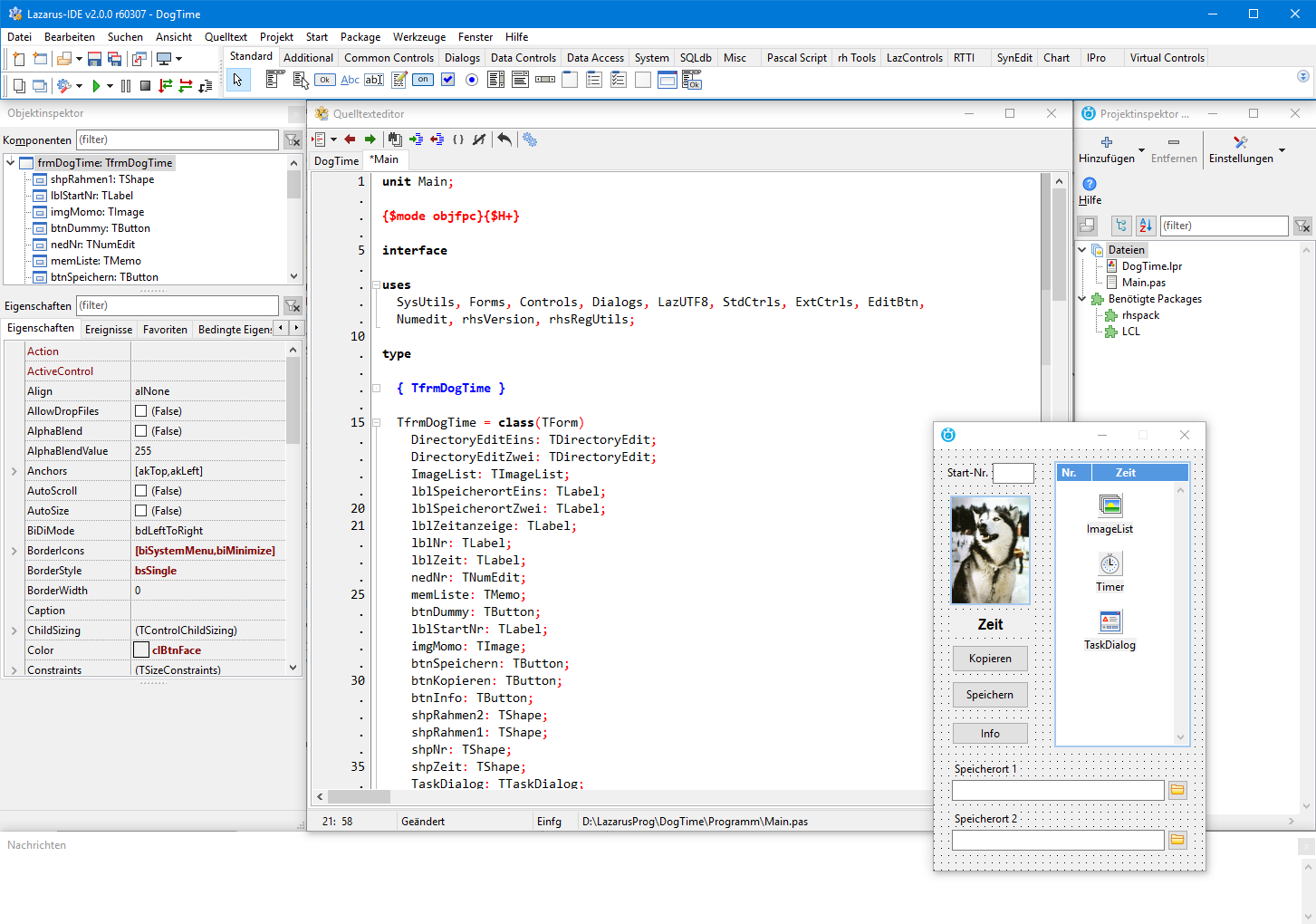This screenshot has width=1316, height=924.
Task: Click the red jump-back arrow in the source editor
Action: pyautogui.click(x=350, y=140)
